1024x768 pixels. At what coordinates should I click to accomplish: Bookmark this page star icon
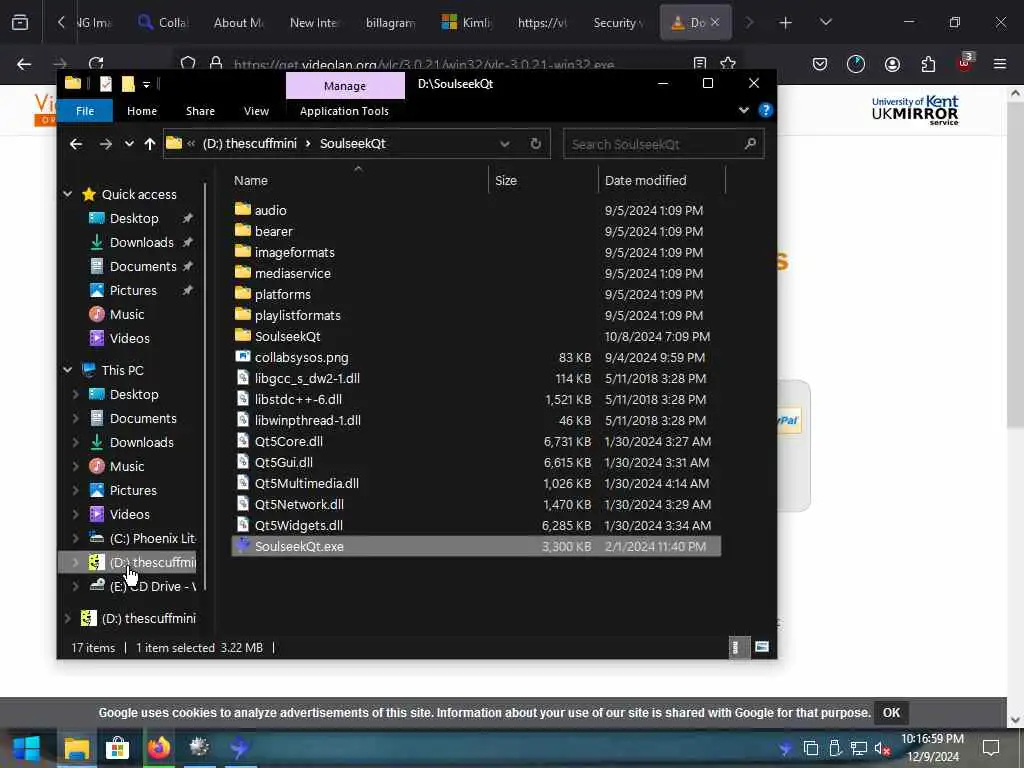728,63
